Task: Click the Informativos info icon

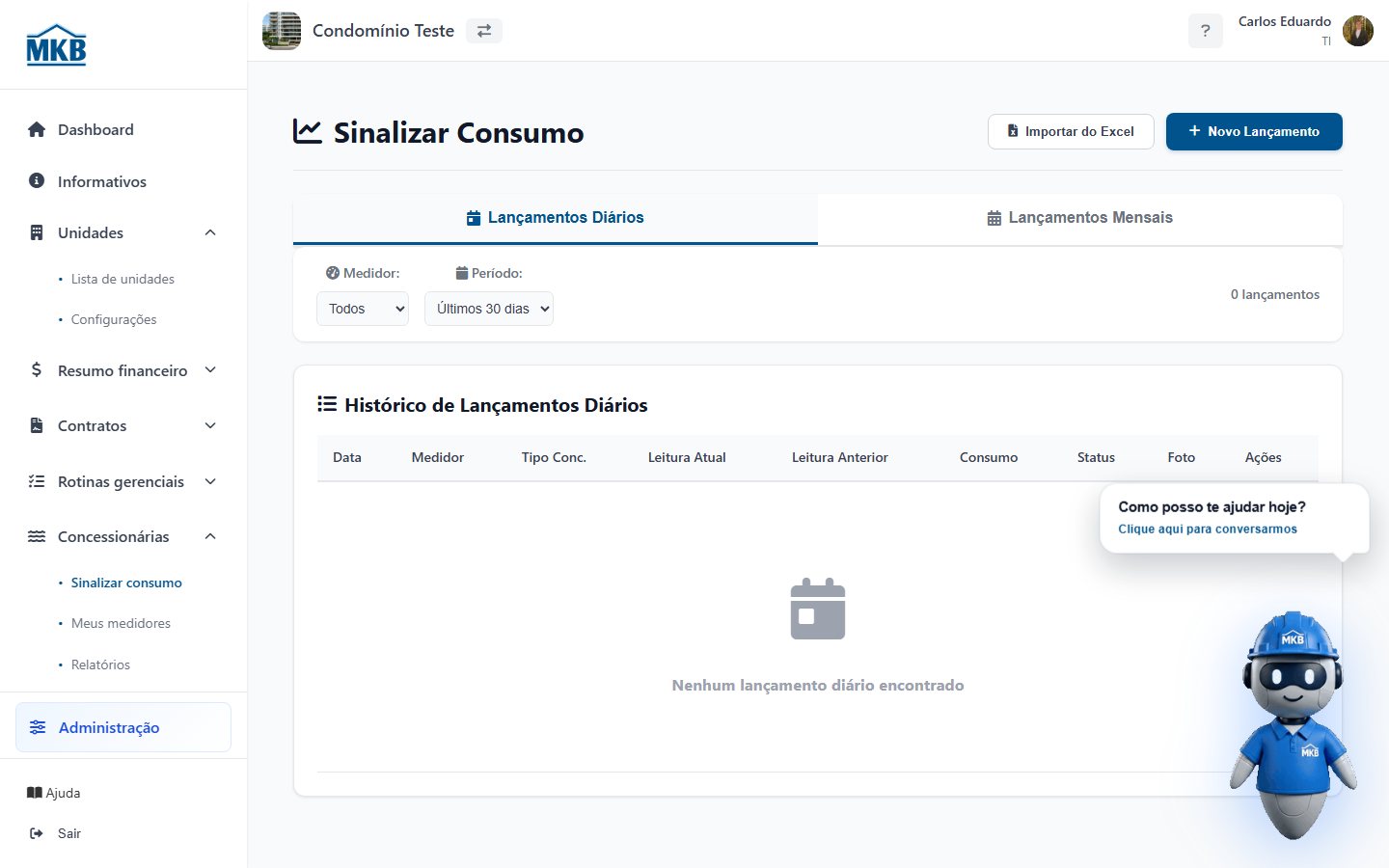Action: [37, 180]
